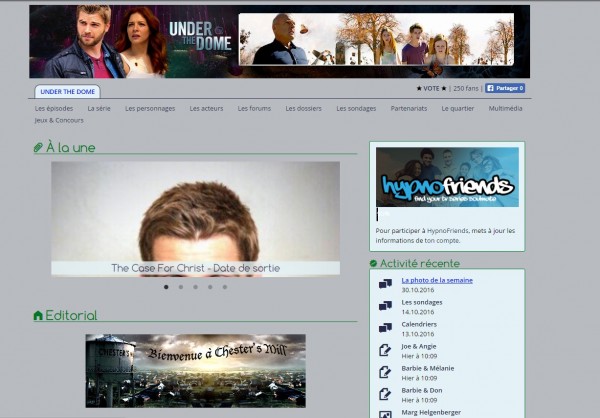Open the Joe & Angie entry
This screenshot has width=600, height=418.
[419, 346]
